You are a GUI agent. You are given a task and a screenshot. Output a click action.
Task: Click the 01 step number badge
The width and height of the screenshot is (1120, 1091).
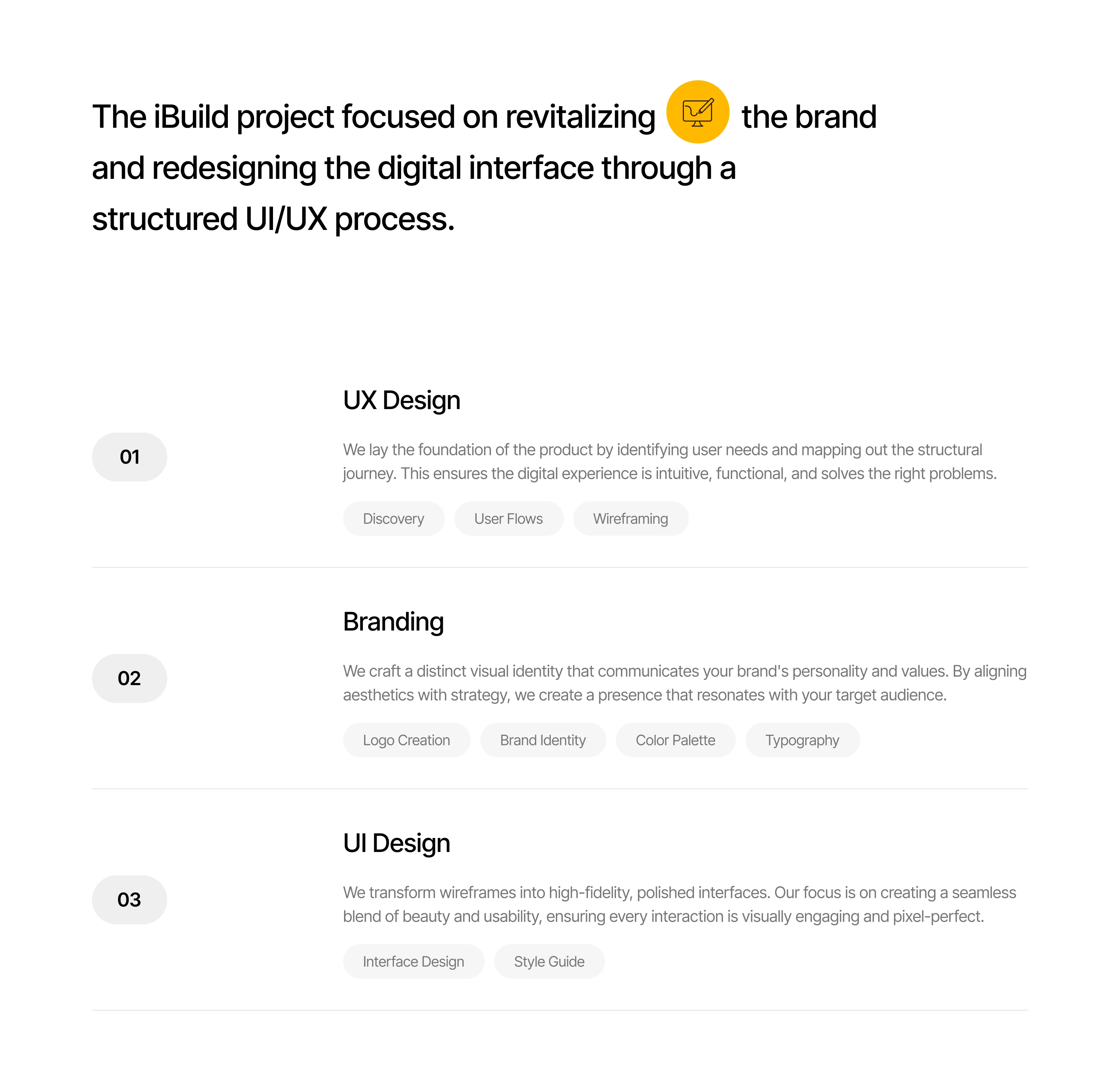click(x=129, y=457)
